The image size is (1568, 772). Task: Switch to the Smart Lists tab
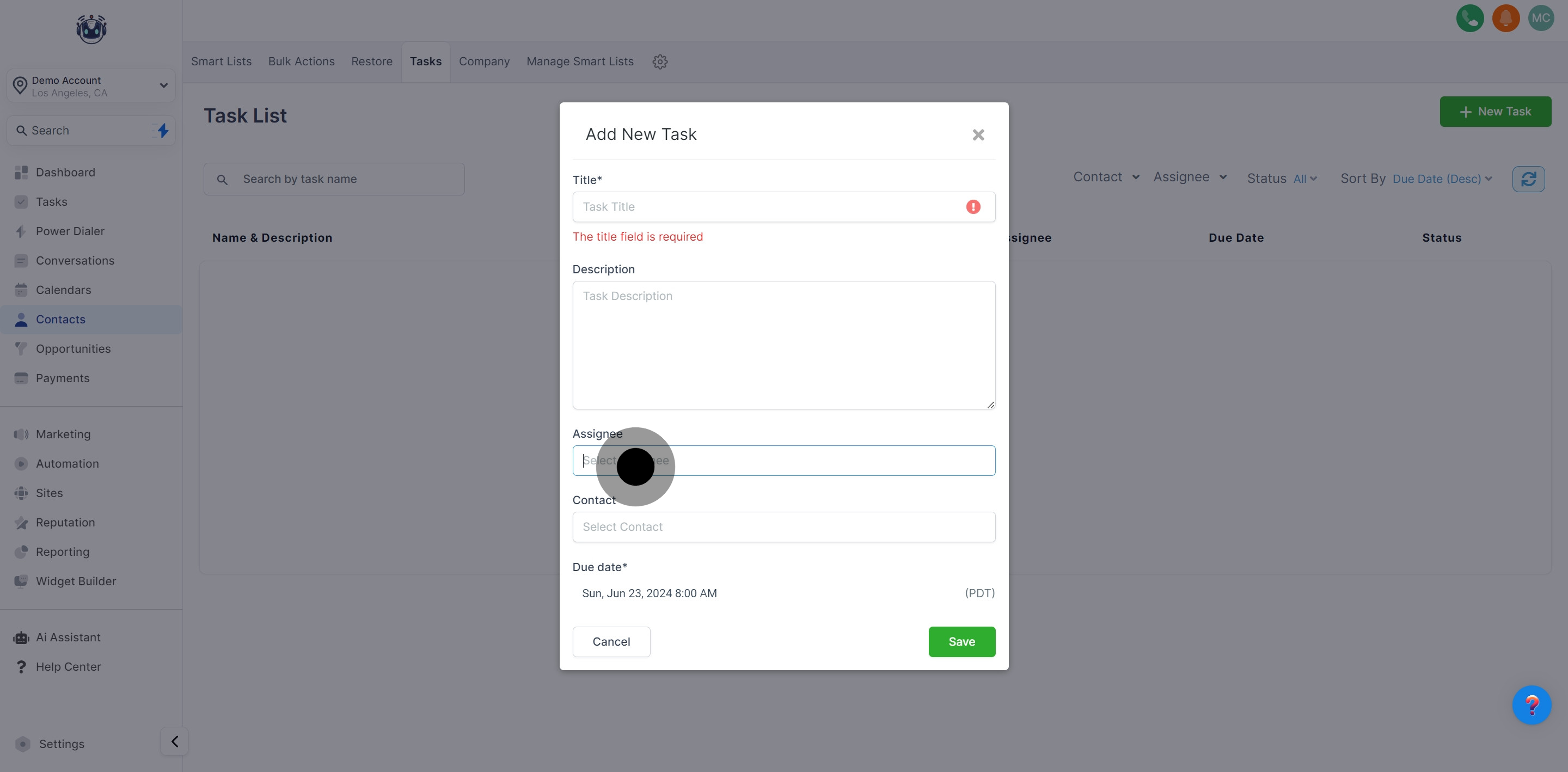click(x=221, y=62)
